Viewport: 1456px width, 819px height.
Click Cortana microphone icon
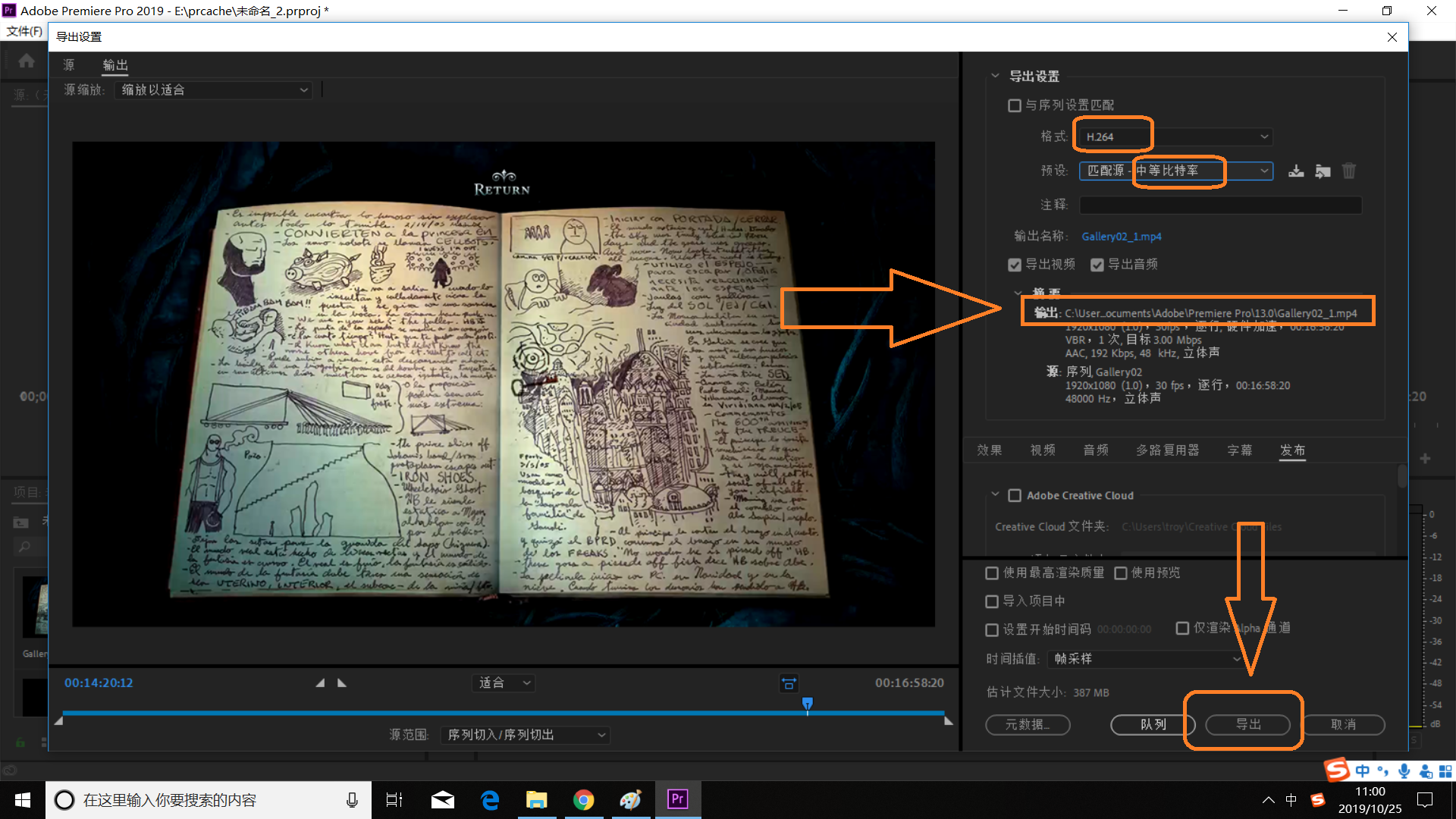(x=352, y=800)
